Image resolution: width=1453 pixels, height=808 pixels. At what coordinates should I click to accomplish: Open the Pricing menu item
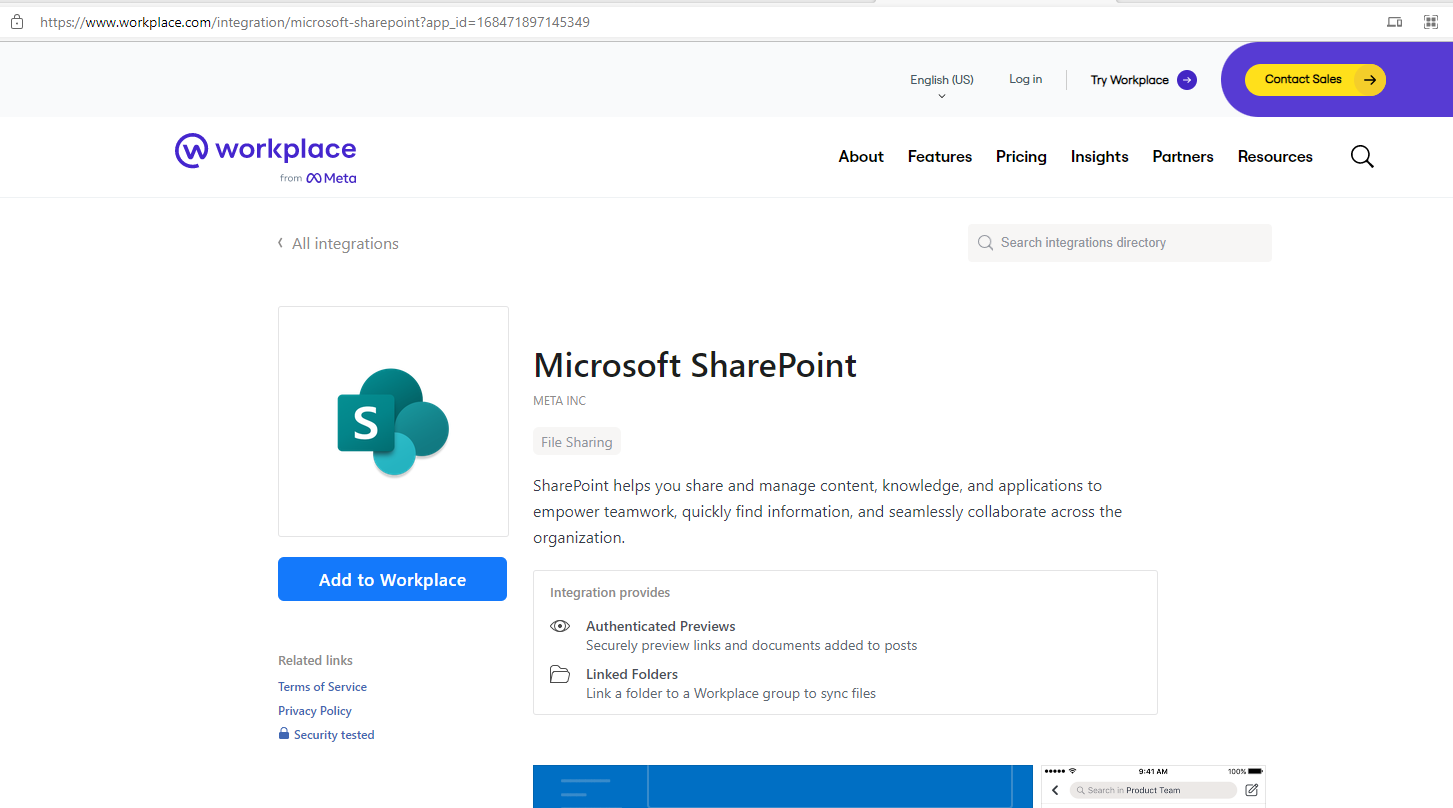click(1021, 157)
